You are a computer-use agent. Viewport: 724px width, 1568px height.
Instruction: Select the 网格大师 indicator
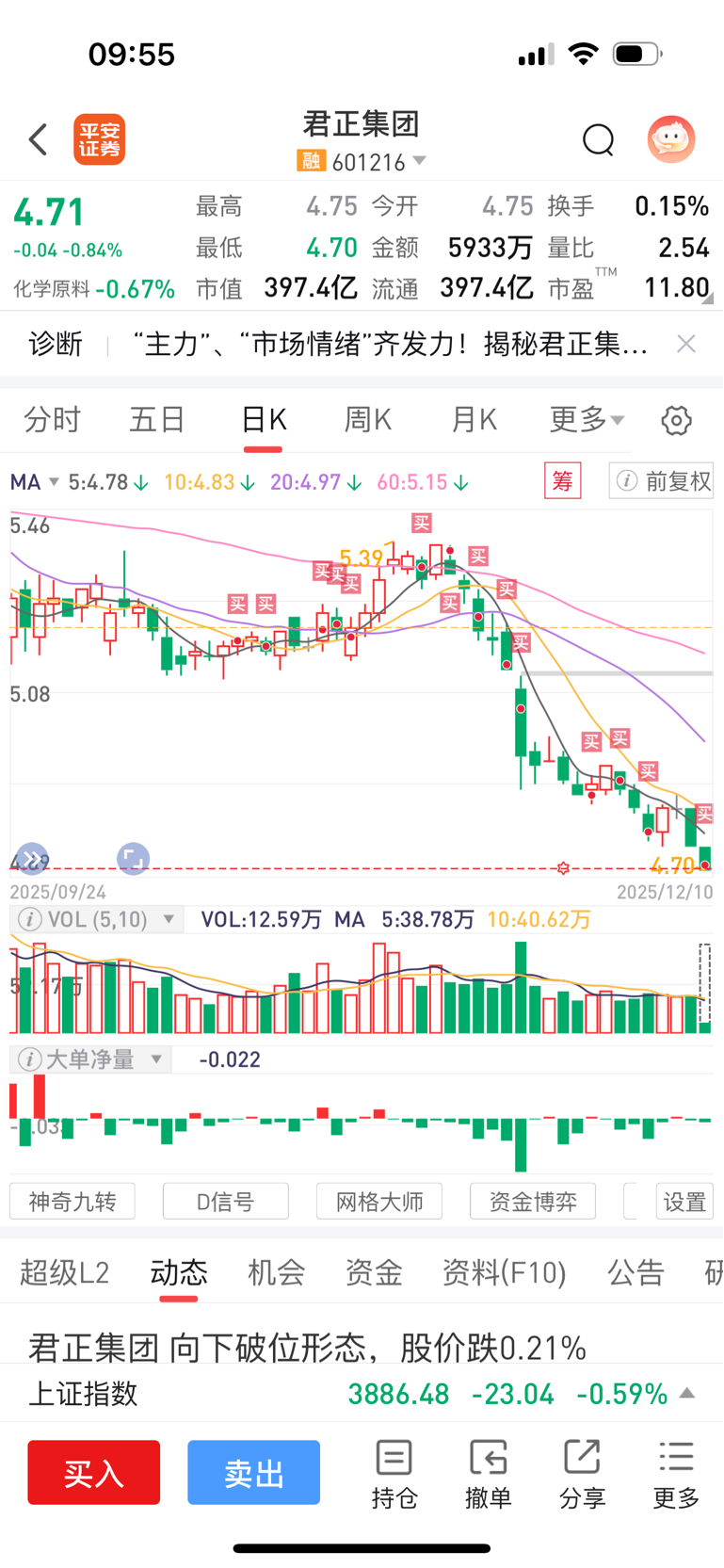(x=379, y=1202)
